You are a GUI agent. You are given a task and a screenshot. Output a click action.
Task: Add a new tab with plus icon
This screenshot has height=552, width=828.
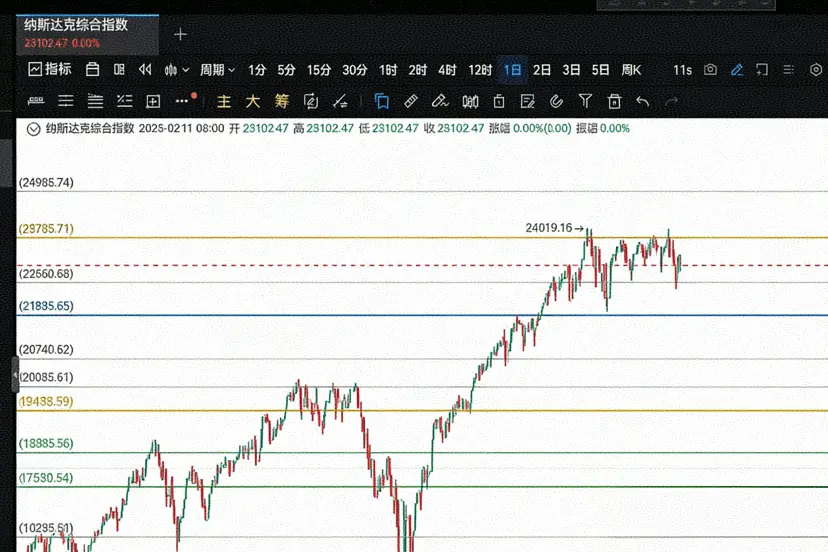180,35
